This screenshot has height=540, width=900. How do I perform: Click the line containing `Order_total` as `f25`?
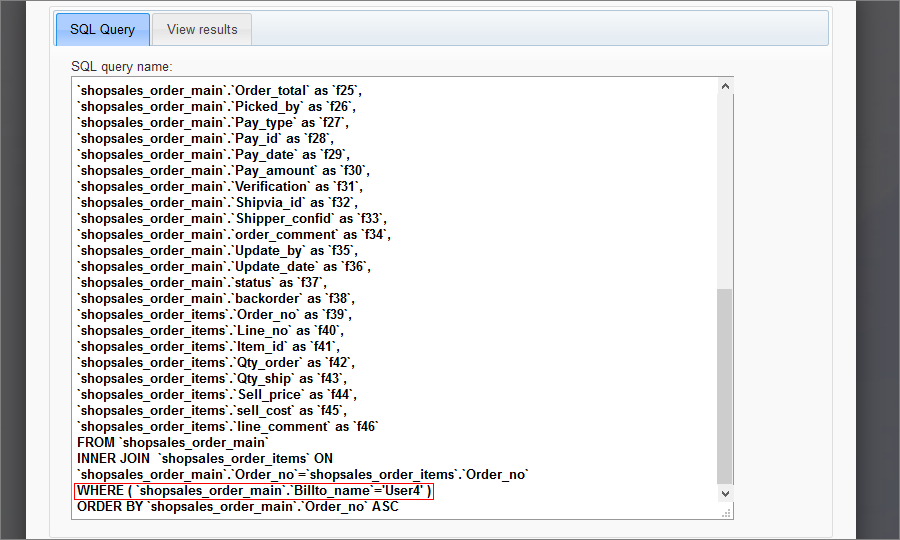[x=220, y=91]
